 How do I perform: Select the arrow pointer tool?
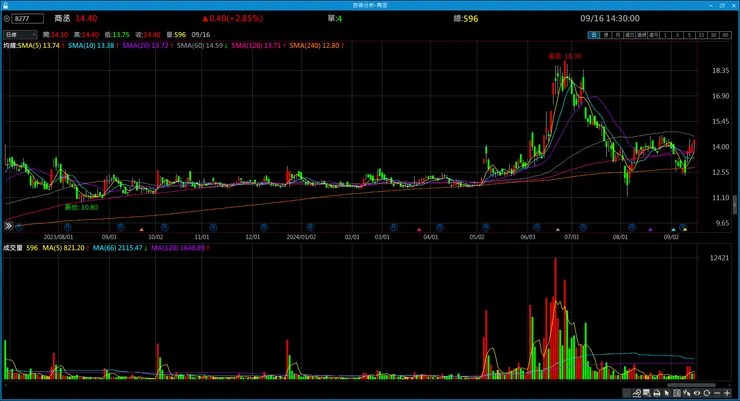tap(667, 393)
